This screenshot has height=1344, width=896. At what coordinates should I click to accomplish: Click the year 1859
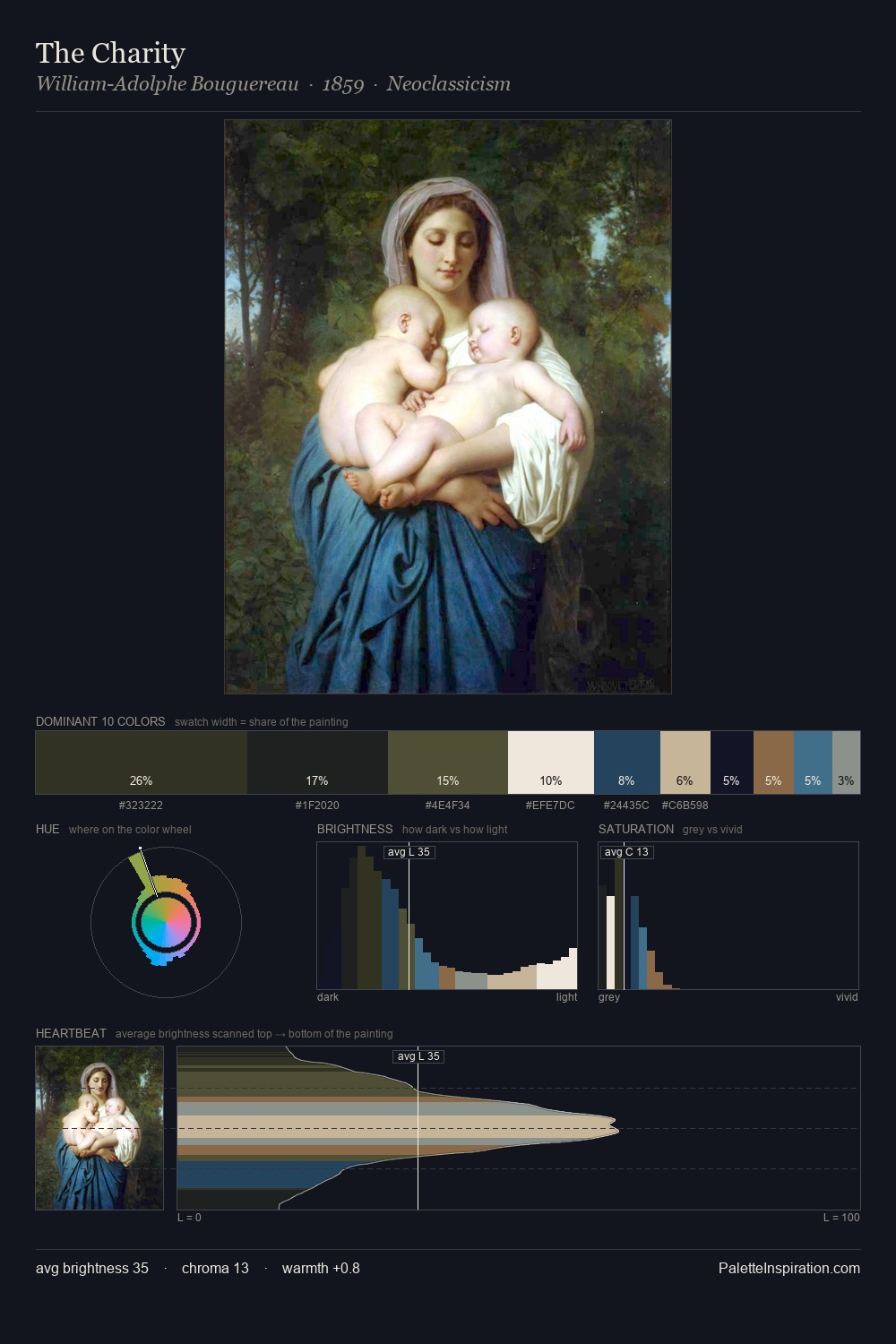point(343,84)
